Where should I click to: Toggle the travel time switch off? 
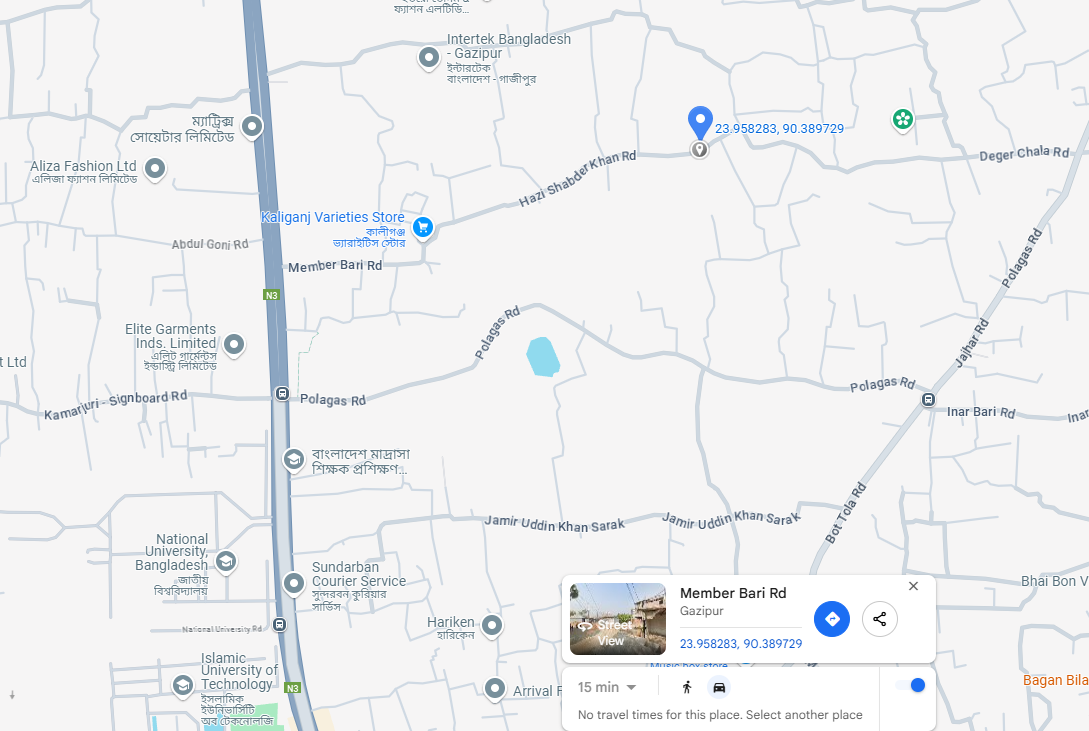coord(911,685)
